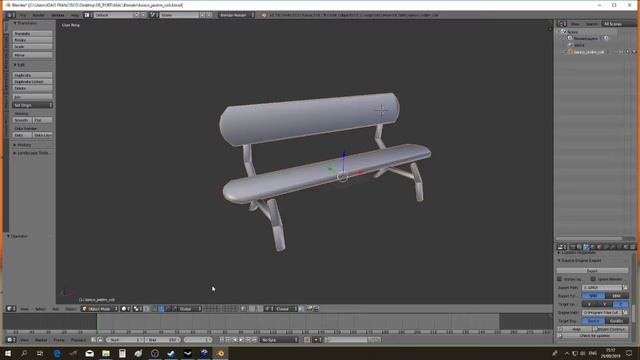This screenshot has width=640, height=360.
Task: Open Steam from the Windows taskbar
Action: (x=171, y=353)
